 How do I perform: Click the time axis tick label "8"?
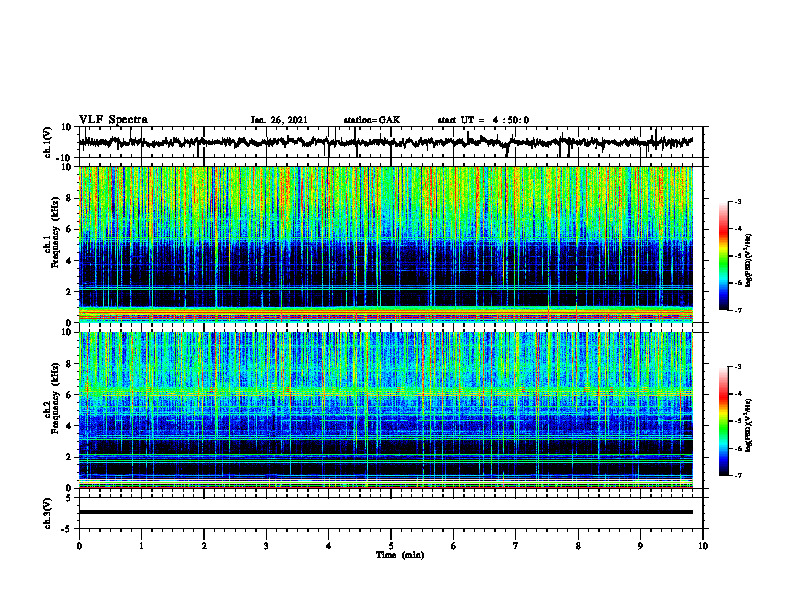pyautogui.click(x=578, y=546)
